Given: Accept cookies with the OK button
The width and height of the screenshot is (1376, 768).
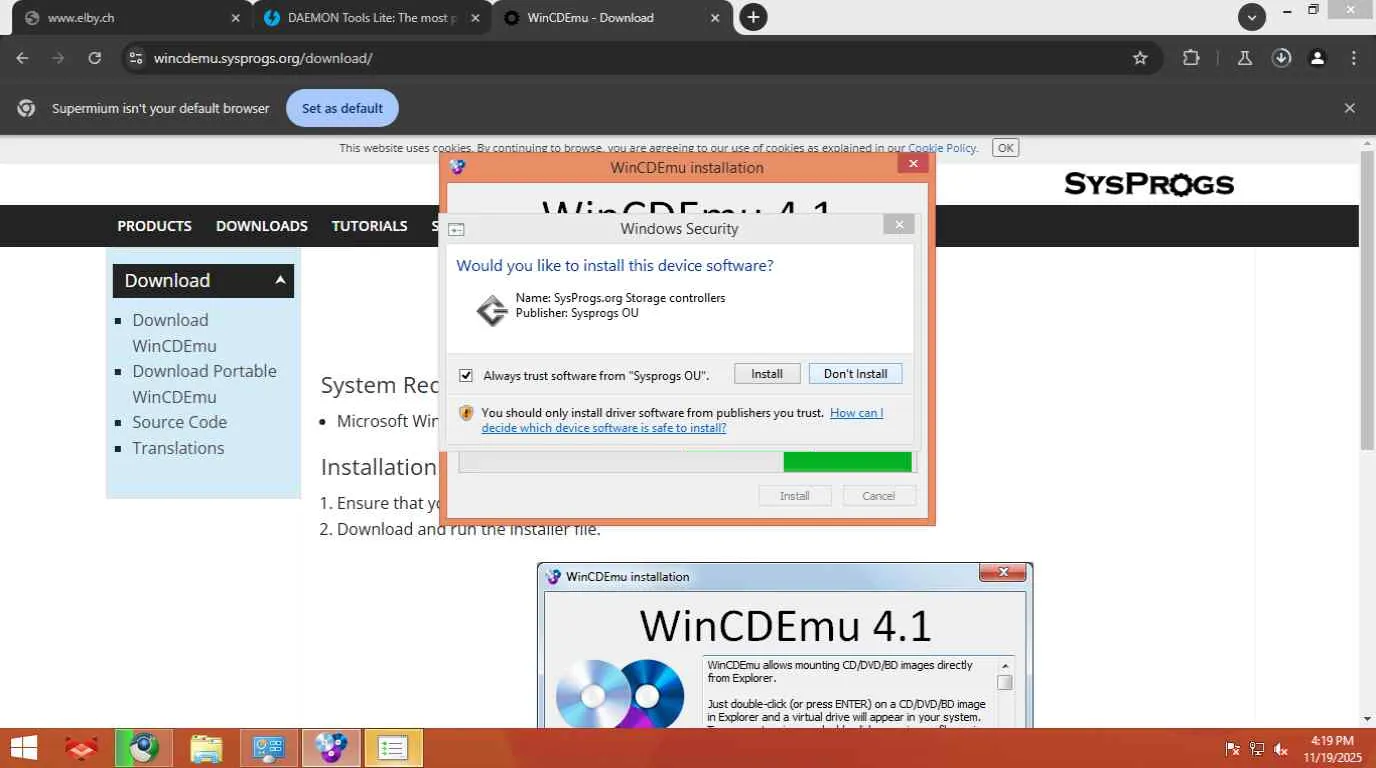Looking at the screenshot, I should point(1005,148).
